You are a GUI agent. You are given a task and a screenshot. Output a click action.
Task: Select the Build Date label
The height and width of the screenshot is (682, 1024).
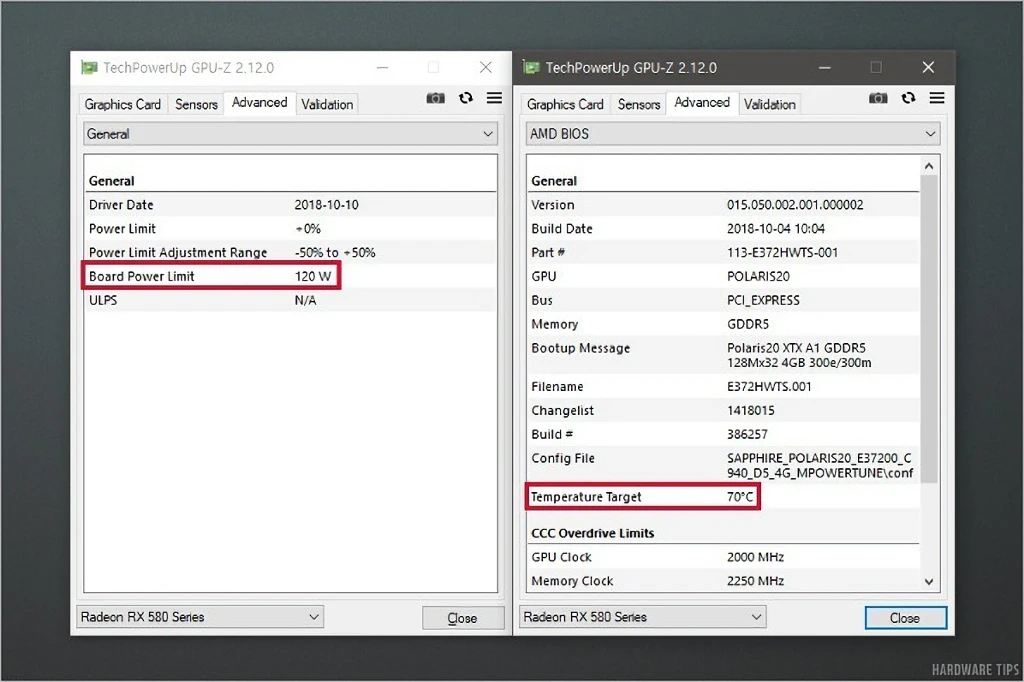coord(562,229)
